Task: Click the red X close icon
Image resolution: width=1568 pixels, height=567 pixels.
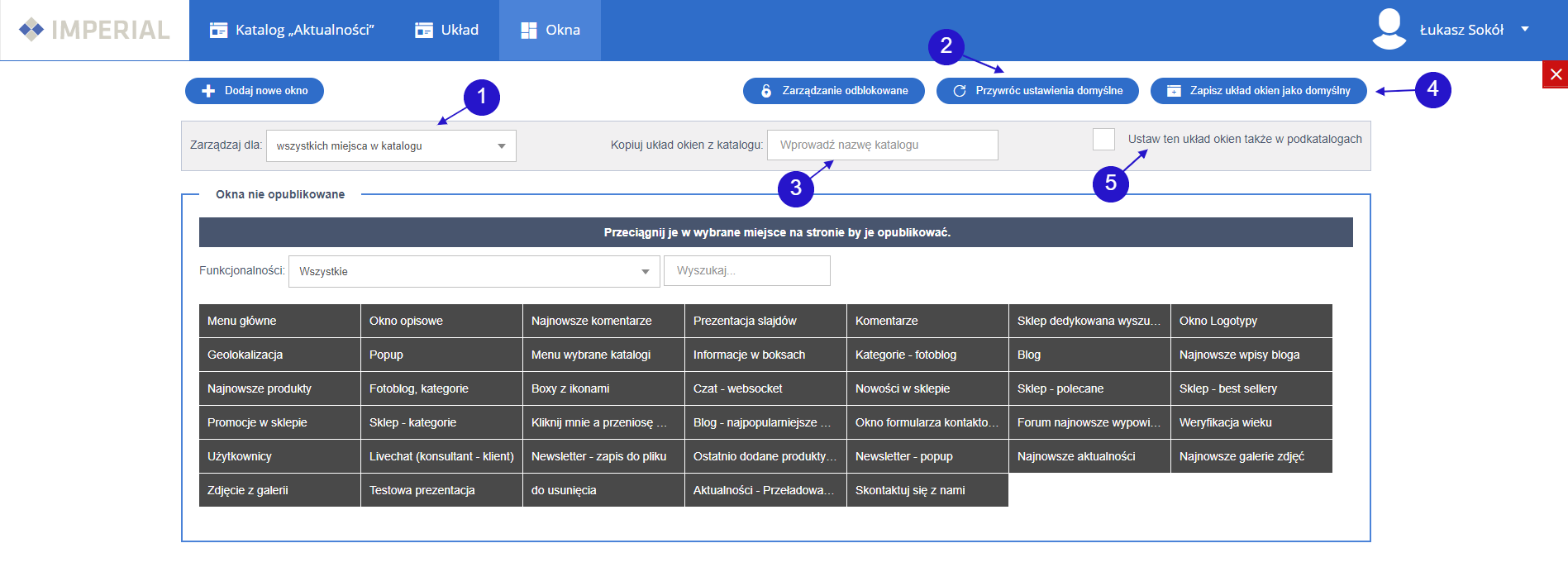Action: click(x=1556, y=74)
